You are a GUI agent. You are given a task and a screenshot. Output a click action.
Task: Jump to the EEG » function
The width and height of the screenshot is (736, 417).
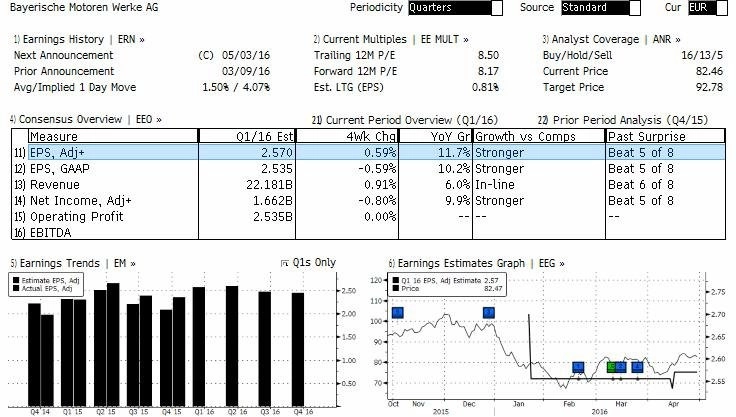tap(552, 263)
